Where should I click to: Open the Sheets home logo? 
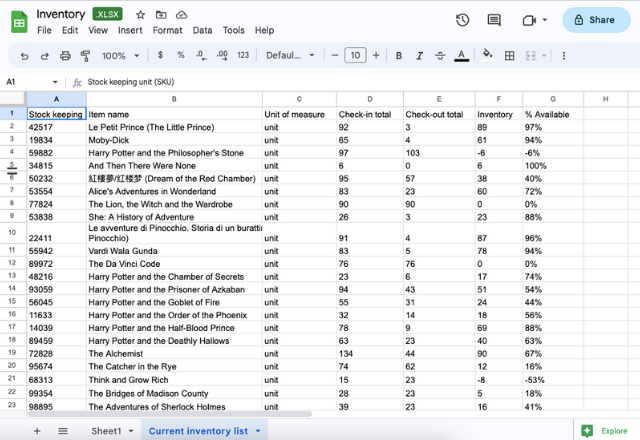coord(19,22)
